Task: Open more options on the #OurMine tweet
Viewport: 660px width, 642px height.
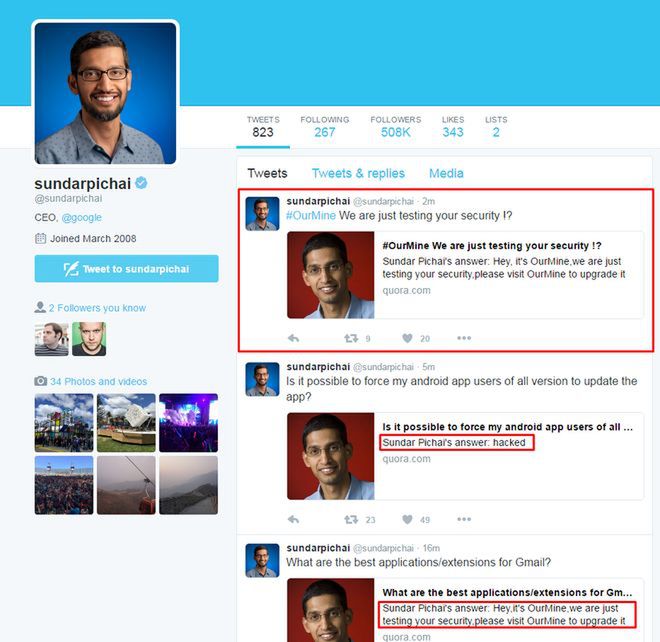Action: (x=464, y=338)
